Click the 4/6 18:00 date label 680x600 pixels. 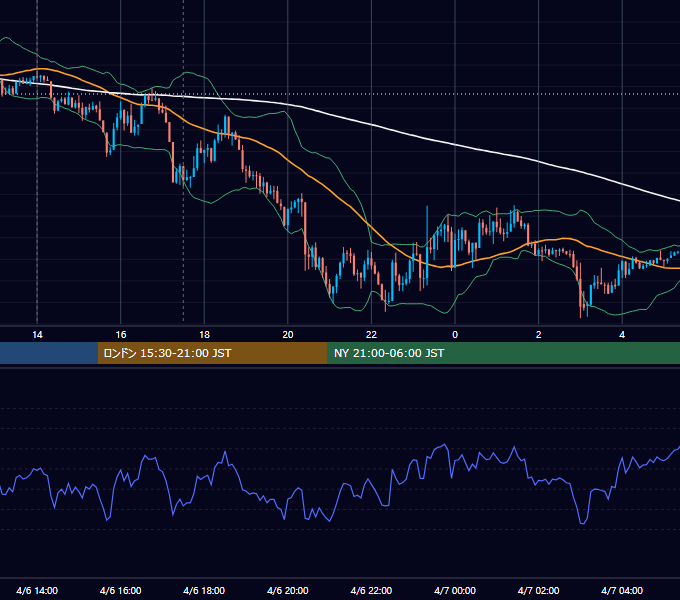204,590
